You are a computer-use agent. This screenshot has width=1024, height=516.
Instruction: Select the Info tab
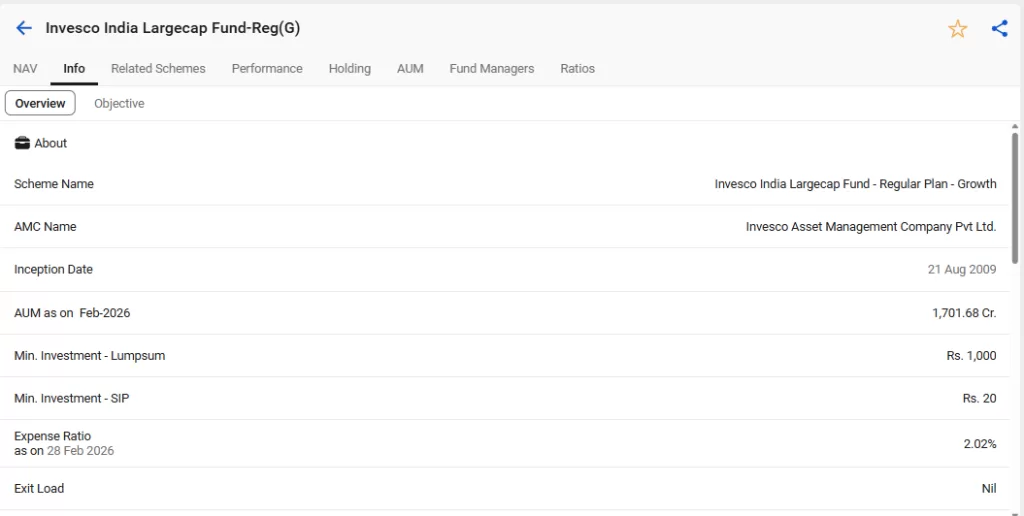[74, 69]
